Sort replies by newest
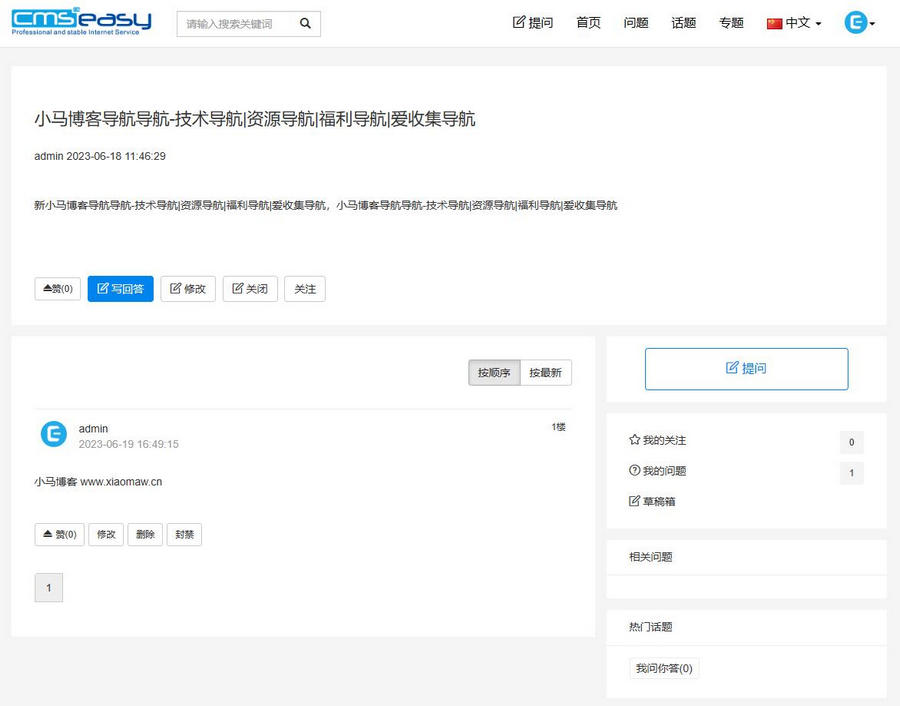 click(x=545, y=373)
